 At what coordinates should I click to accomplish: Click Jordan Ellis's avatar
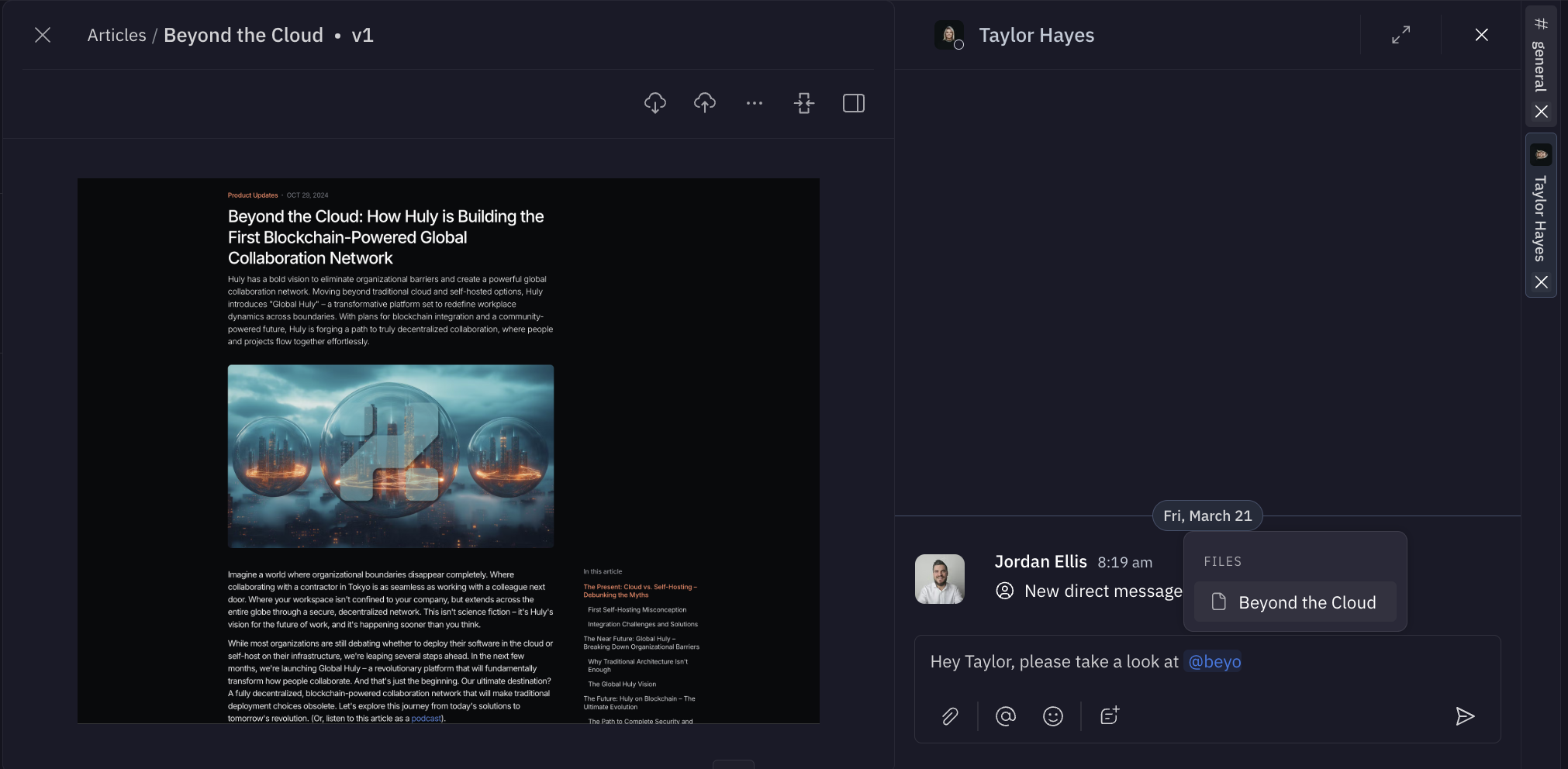(x=939, y=578)
